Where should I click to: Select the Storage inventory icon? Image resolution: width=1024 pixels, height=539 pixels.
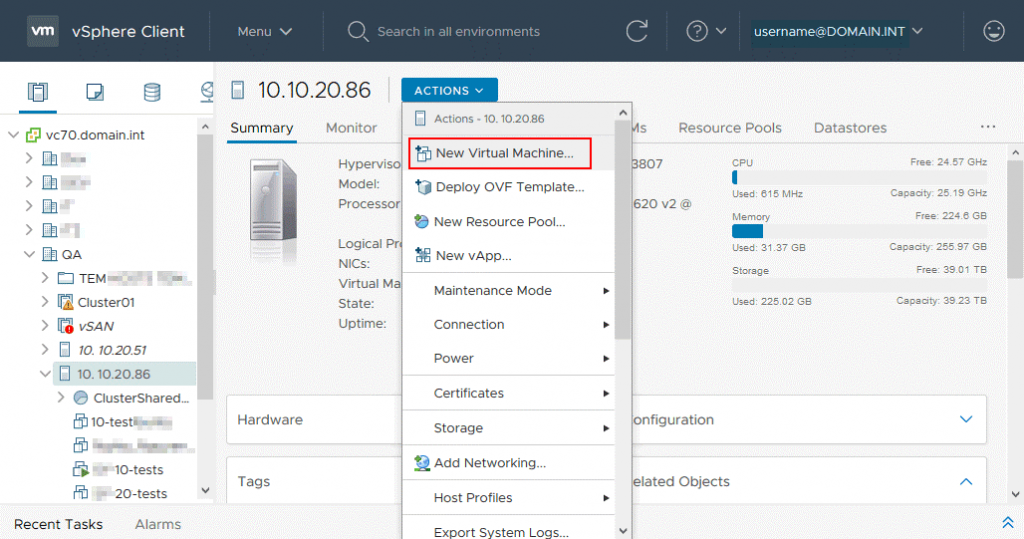pyautogui.click(x=152, y=93)
